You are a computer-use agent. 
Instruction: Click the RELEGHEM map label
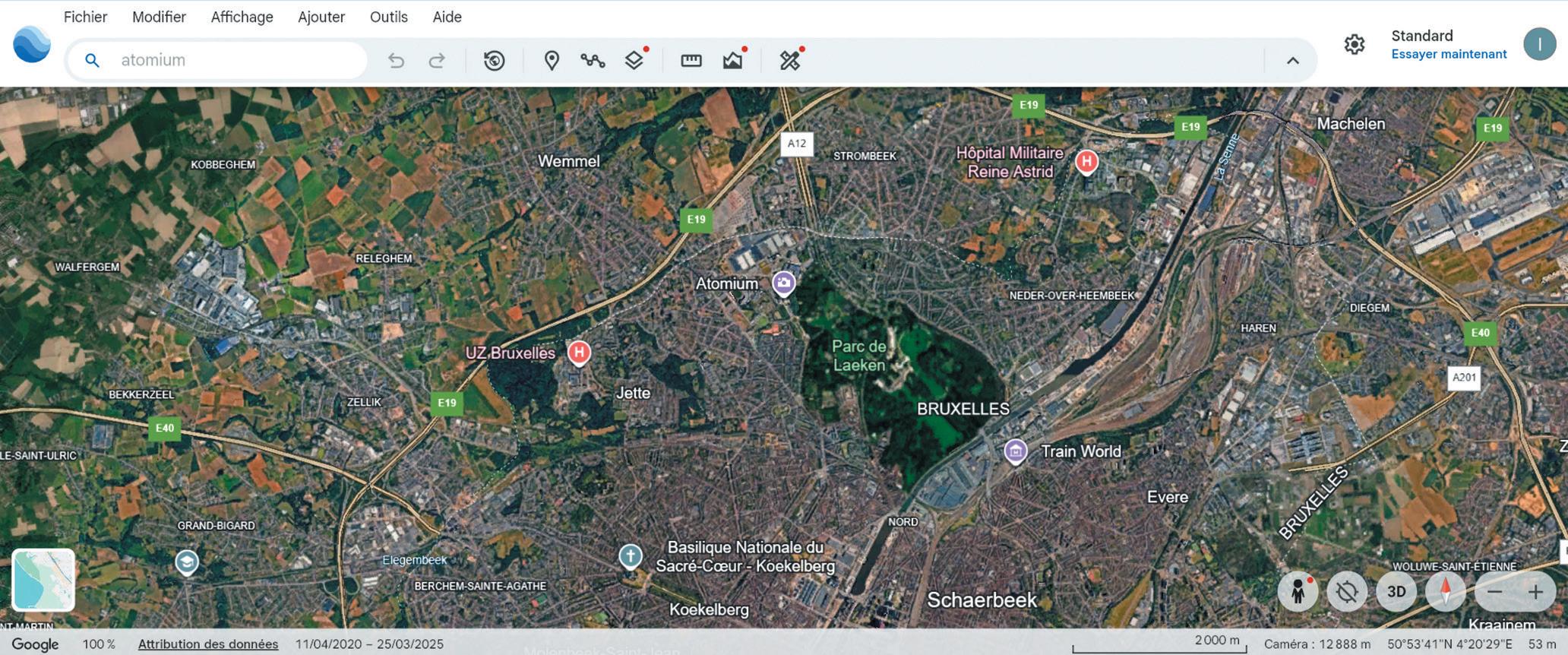(x=384, y=258)
